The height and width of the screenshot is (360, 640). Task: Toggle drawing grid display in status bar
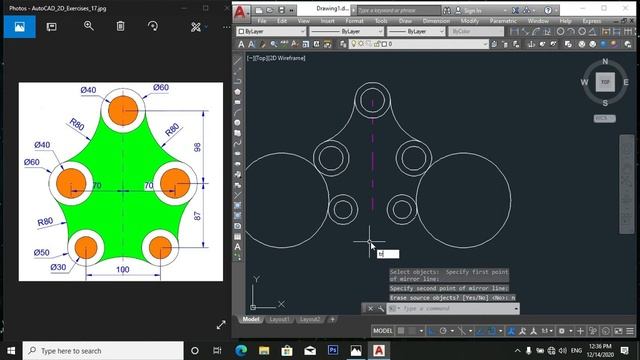coord(401,331)
